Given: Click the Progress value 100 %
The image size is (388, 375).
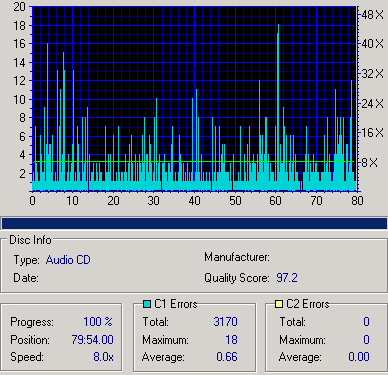Looking at the screenshot, I should pyautogui.click(x=98, y=322).
